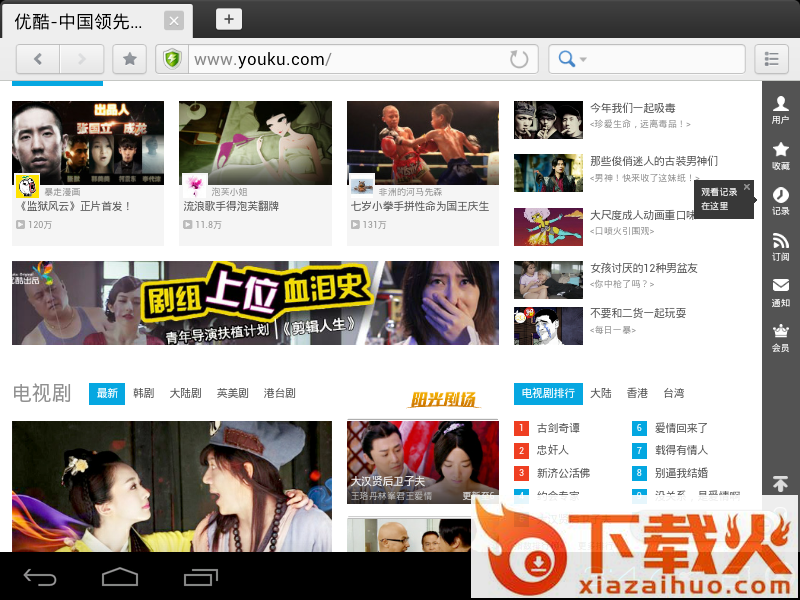Open the large costume drama featured image
This screenshot has width=800, height=600.
click(172, 486)
